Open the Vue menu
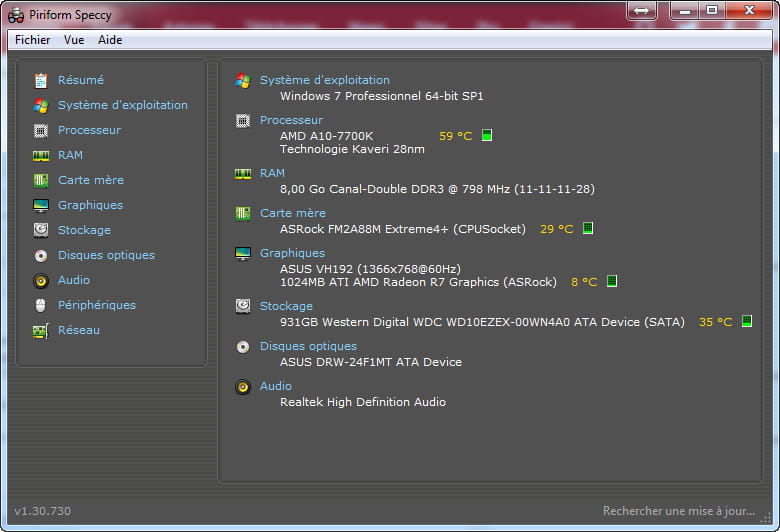780x532 pixels. [74, 40]
